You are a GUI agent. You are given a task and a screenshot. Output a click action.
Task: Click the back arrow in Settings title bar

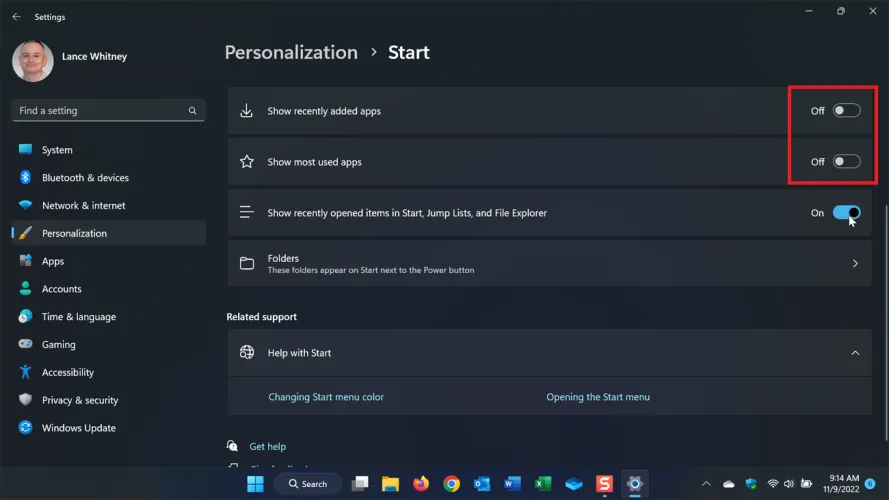[x=16, y=17]
